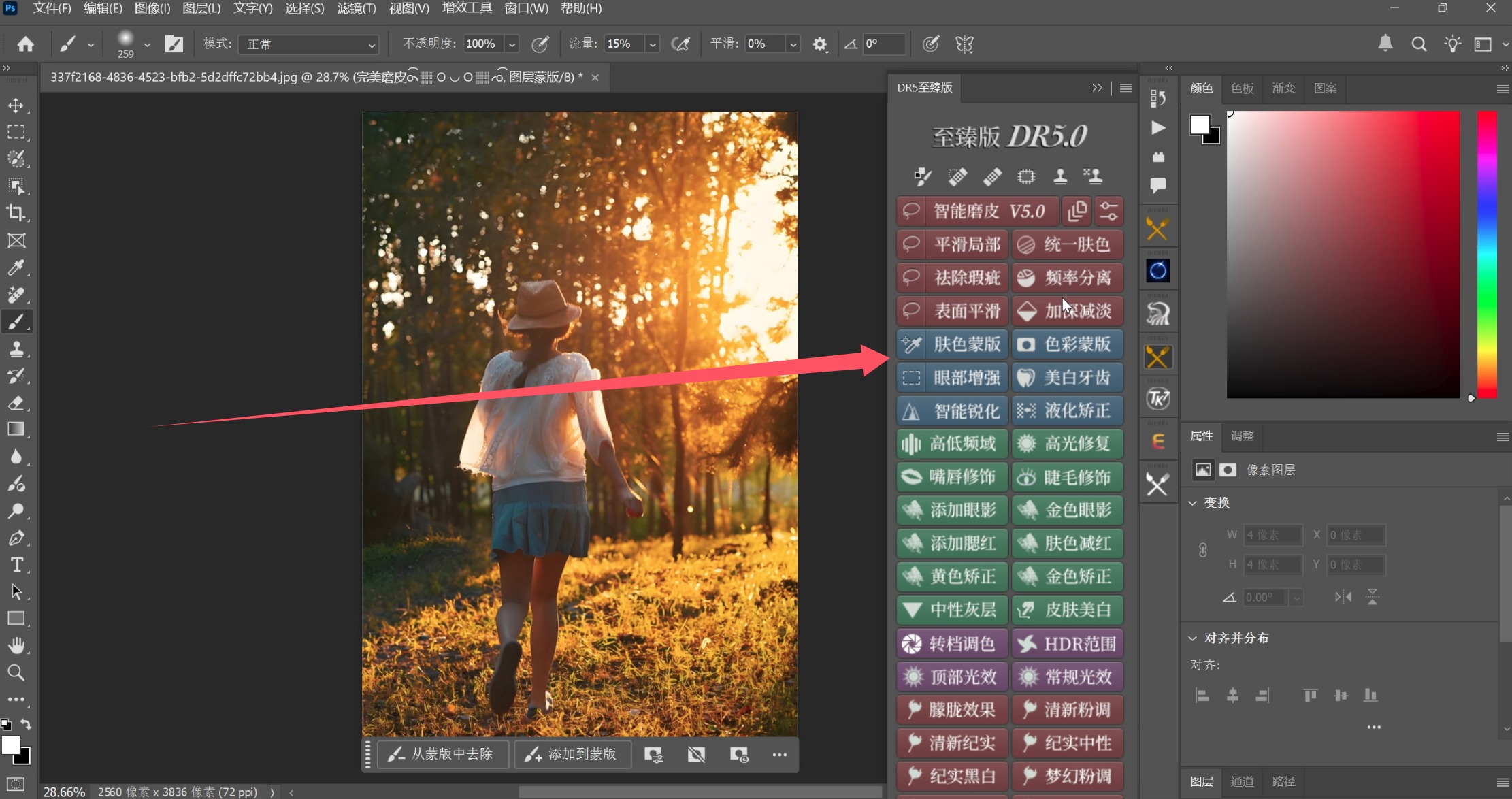Select the Hand tool

click(16, 645)
